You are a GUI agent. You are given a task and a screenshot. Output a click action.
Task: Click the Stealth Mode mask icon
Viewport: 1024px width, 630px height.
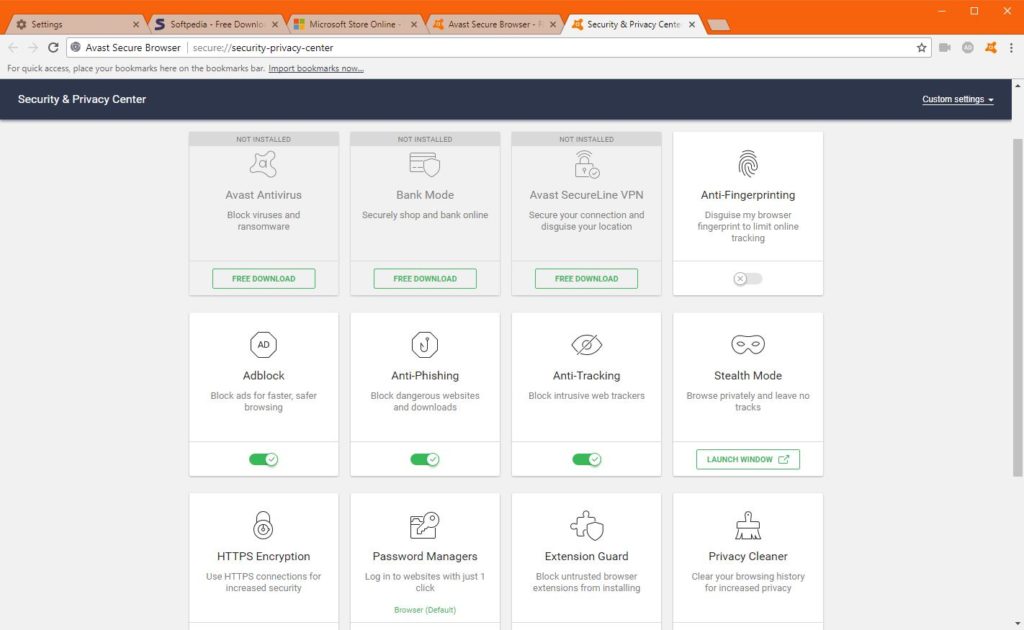[x=748, y=344]
